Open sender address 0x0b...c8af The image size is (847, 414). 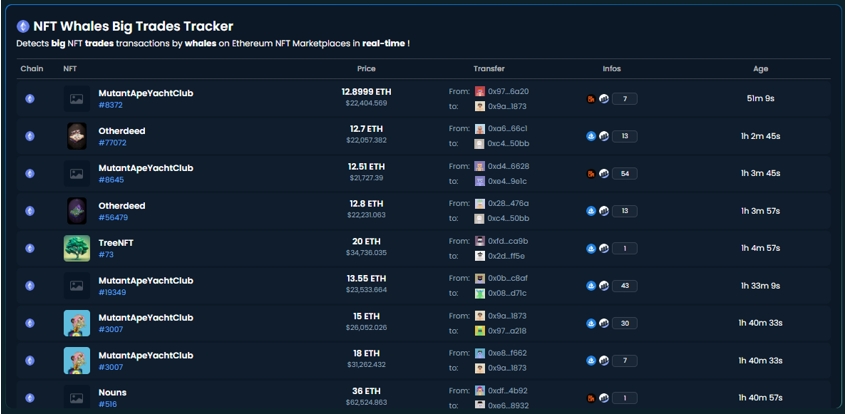(508, 278)
